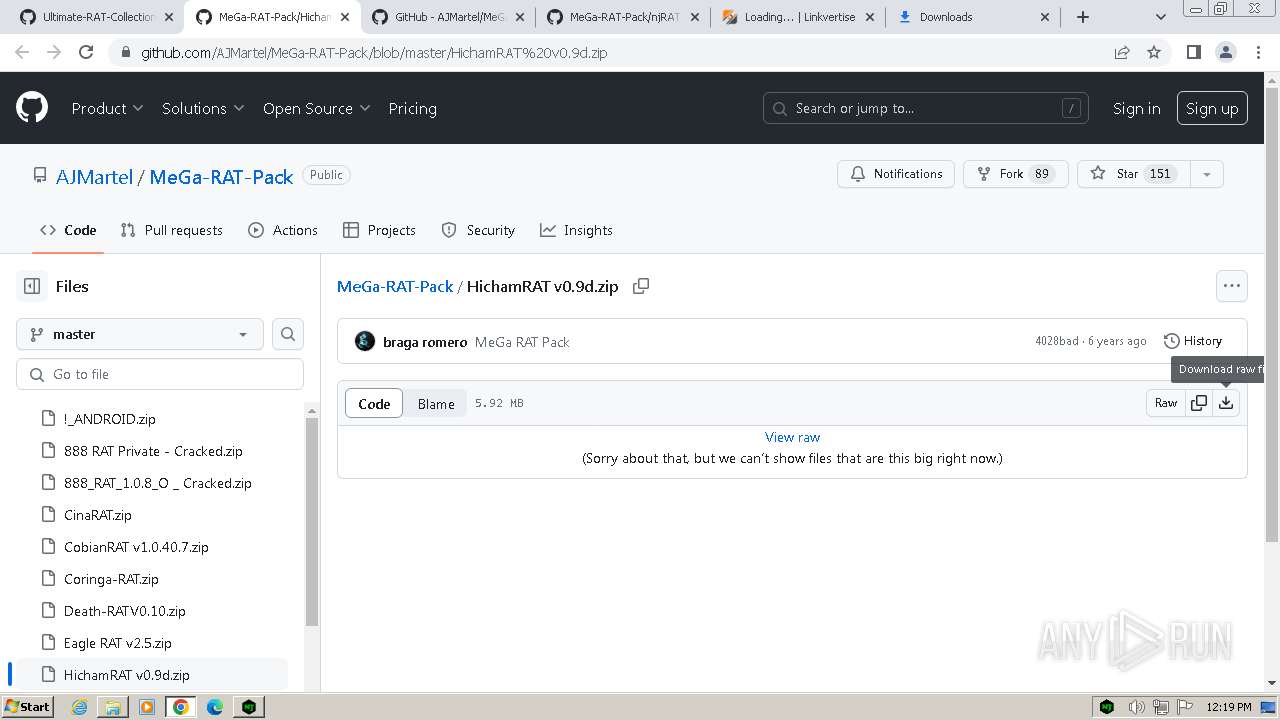Click the browser address bar URL
Viewport: 1280px width, 720px height.
click(374, 53)
